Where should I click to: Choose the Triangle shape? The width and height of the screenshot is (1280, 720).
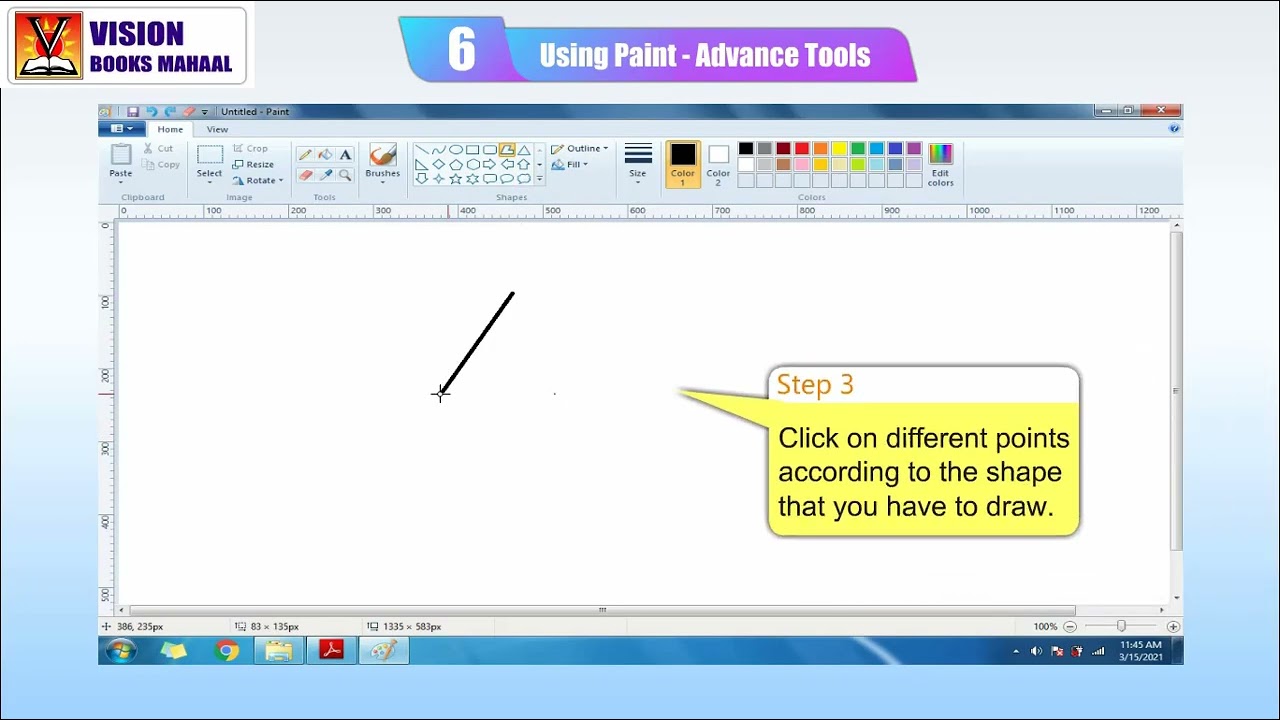pyautogui.click(x=524, y=150)
